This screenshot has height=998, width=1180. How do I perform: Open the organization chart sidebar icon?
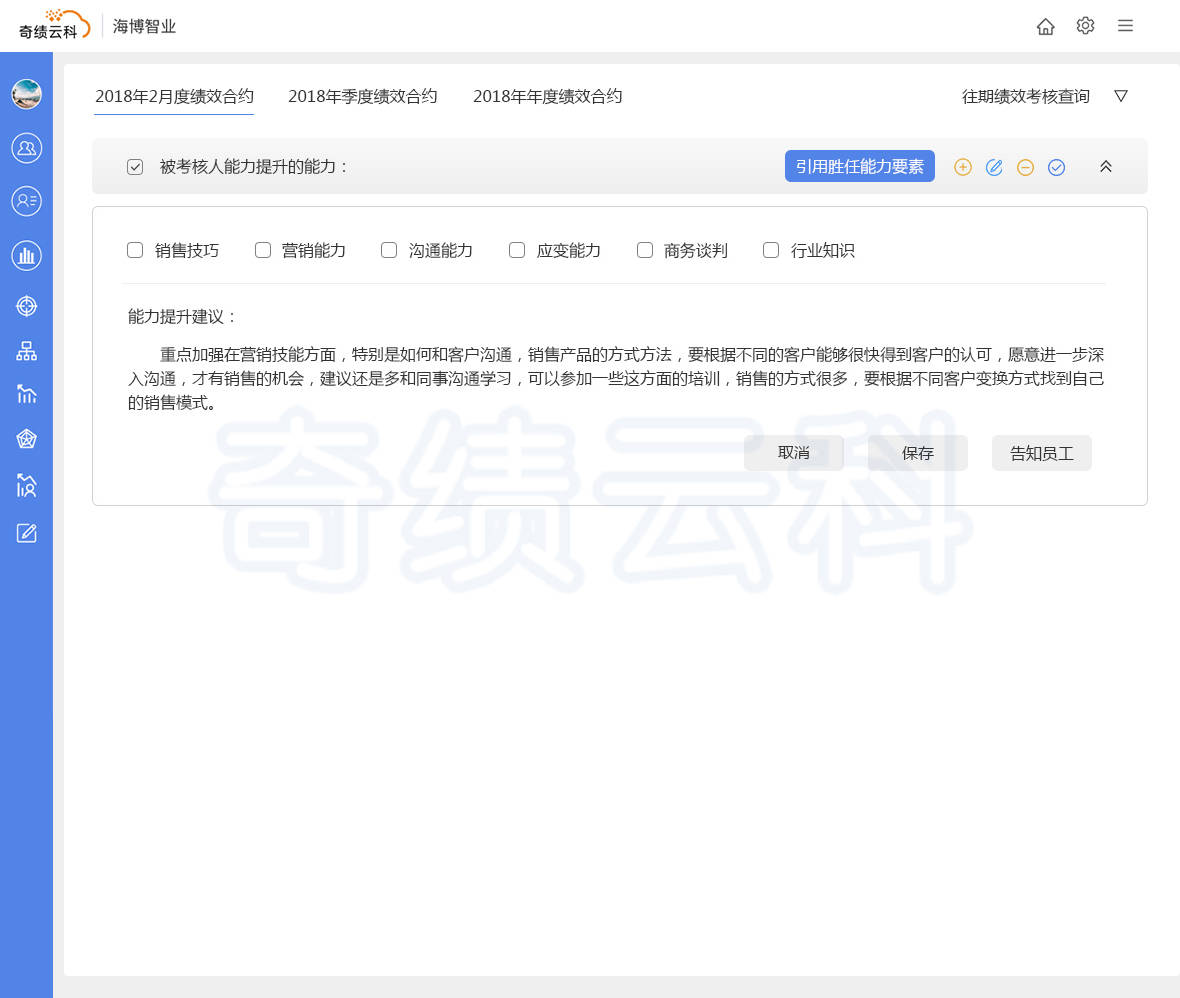[27, 351]
